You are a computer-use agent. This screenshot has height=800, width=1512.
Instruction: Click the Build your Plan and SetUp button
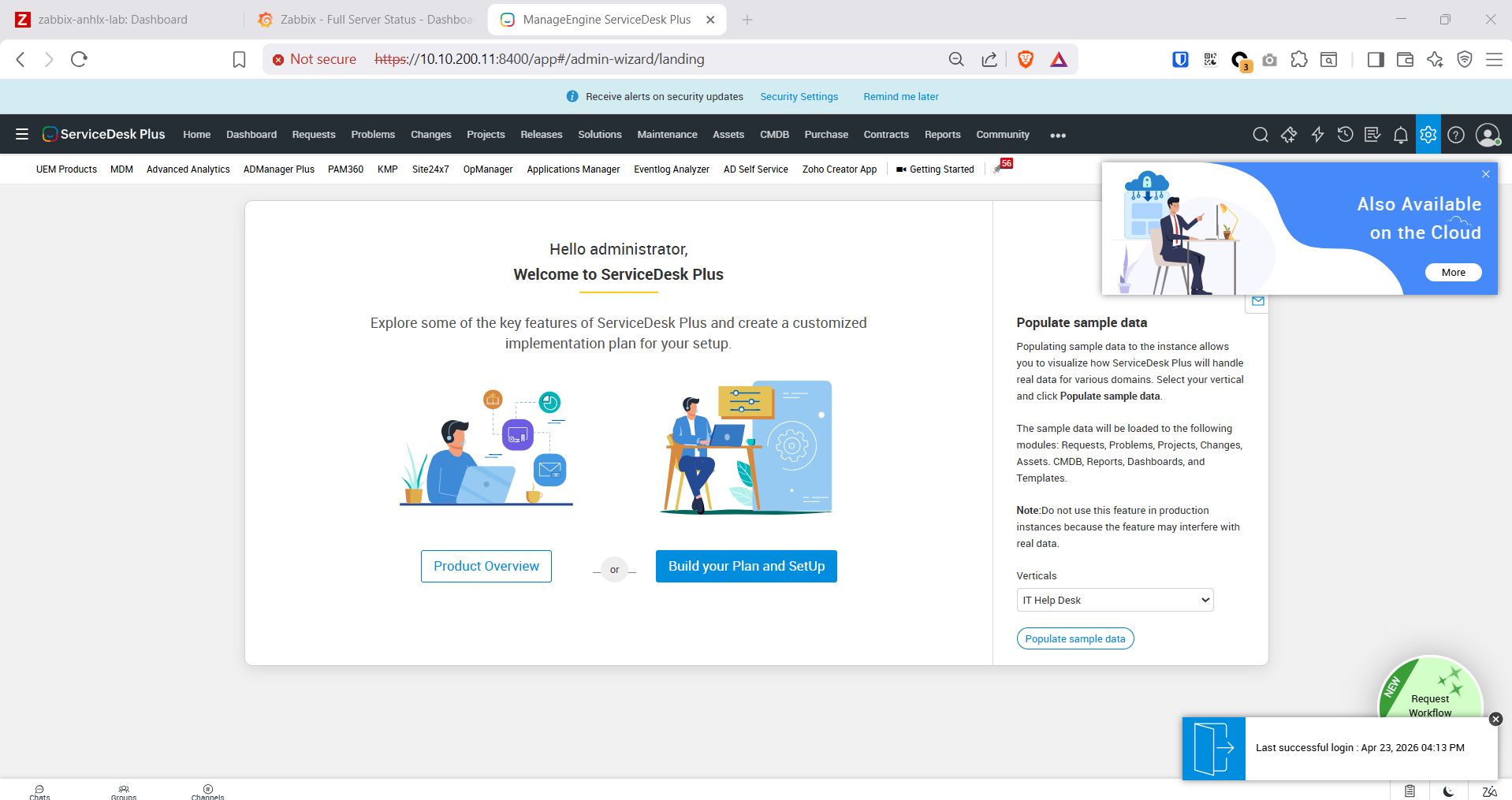[746, 566]
